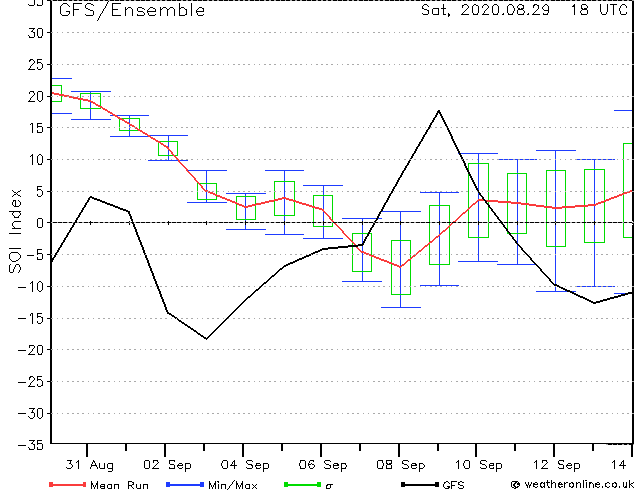Click the green sigma box at 10 Sep

pyautogui.click(x=478, y=201)
